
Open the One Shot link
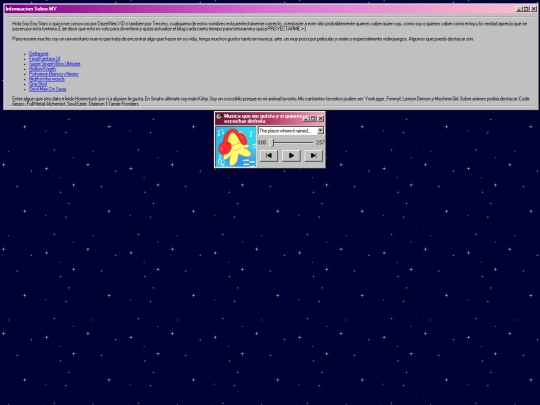tap(38, 84)
